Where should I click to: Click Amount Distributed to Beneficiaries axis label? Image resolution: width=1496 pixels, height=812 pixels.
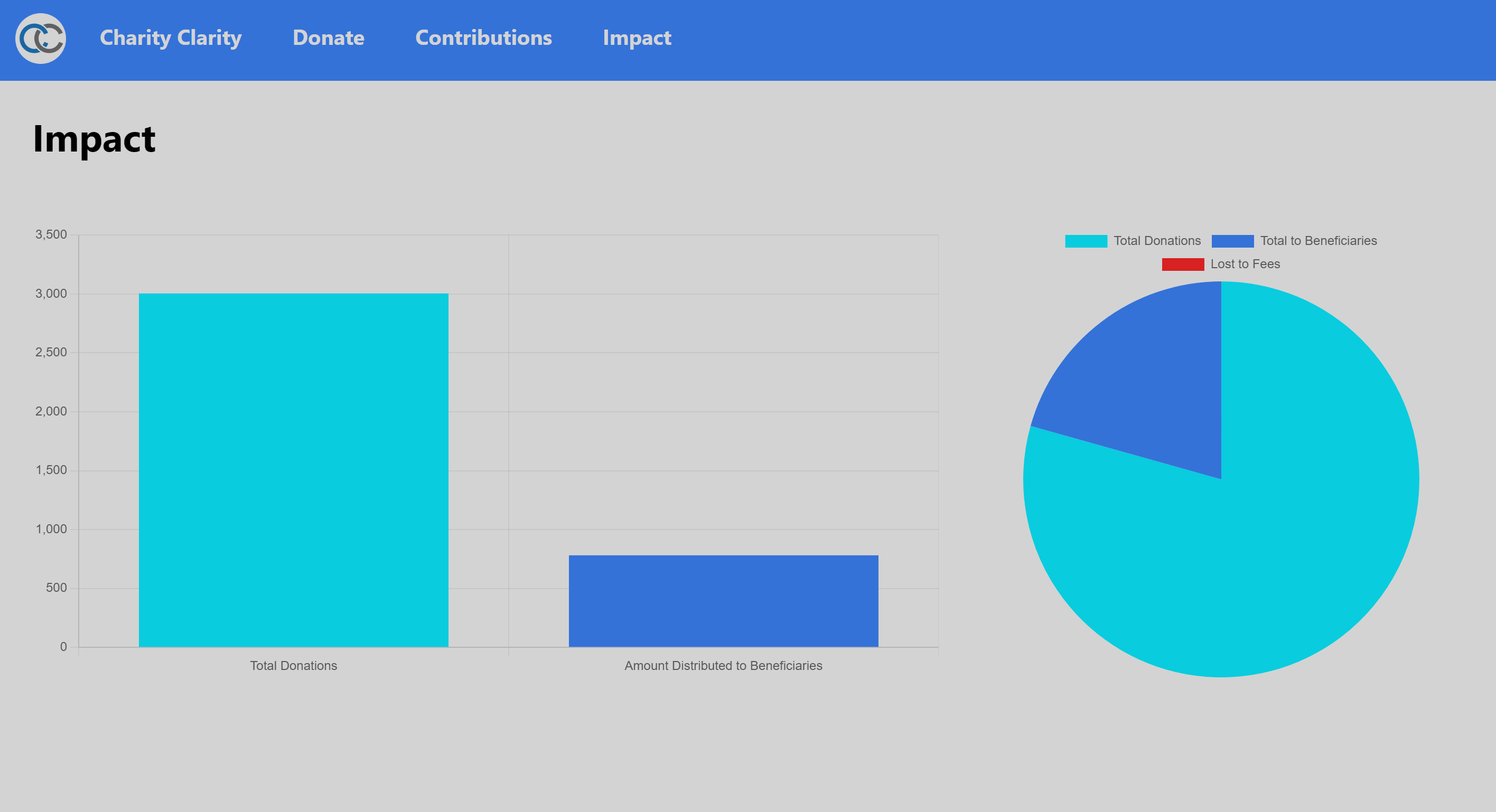(723, 666)
